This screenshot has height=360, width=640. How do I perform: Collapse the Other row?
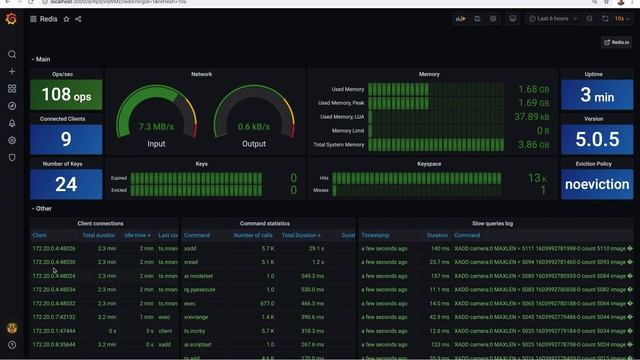point(42,209)
